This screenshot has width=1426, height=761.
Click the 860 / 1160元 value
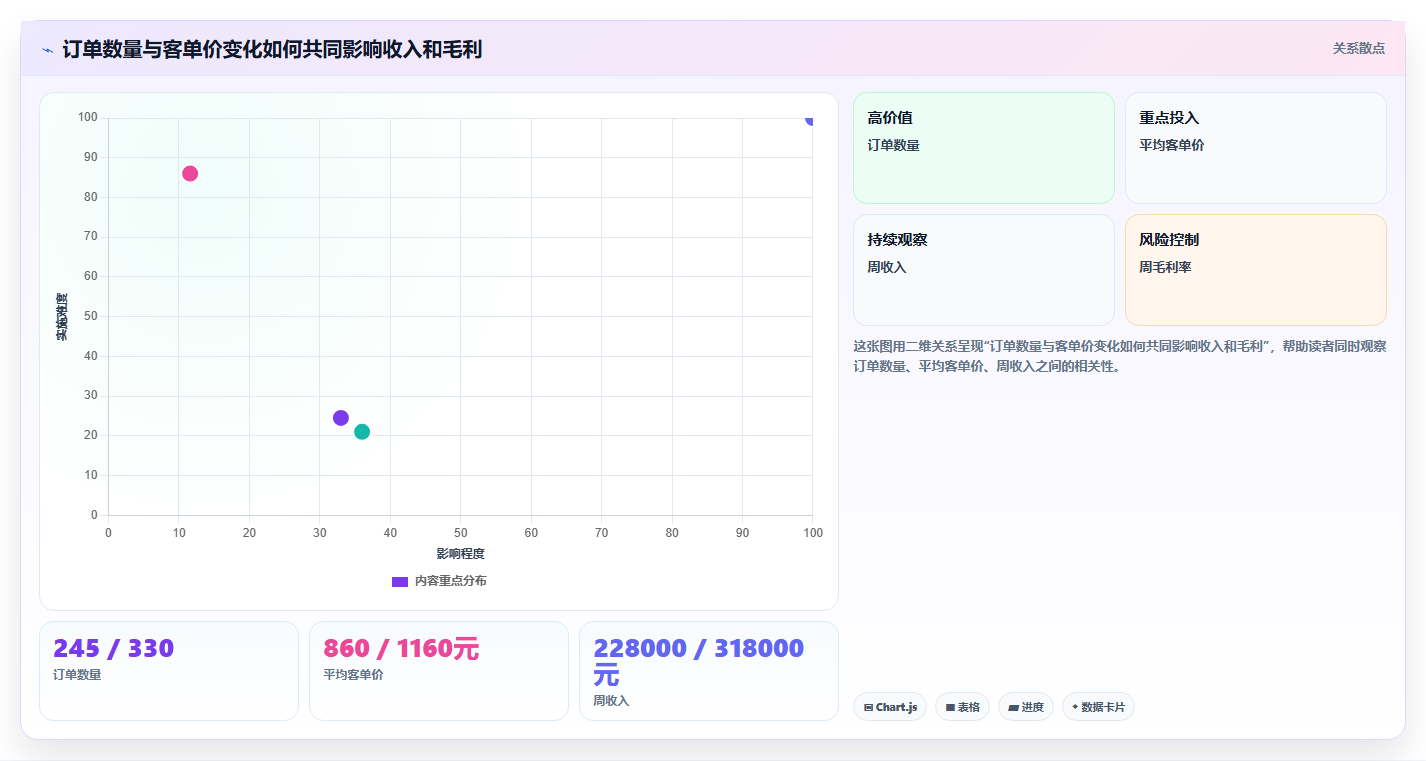(x=401, y=649)
